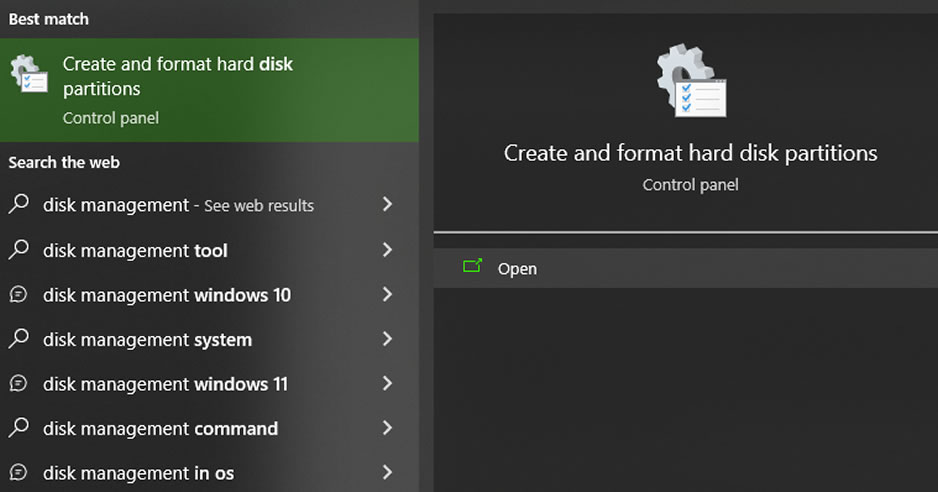The width and height of the screenshot is (938, 492).
Task: Select 'disk management windows 11' suggestion
Action: pos(209,384)
